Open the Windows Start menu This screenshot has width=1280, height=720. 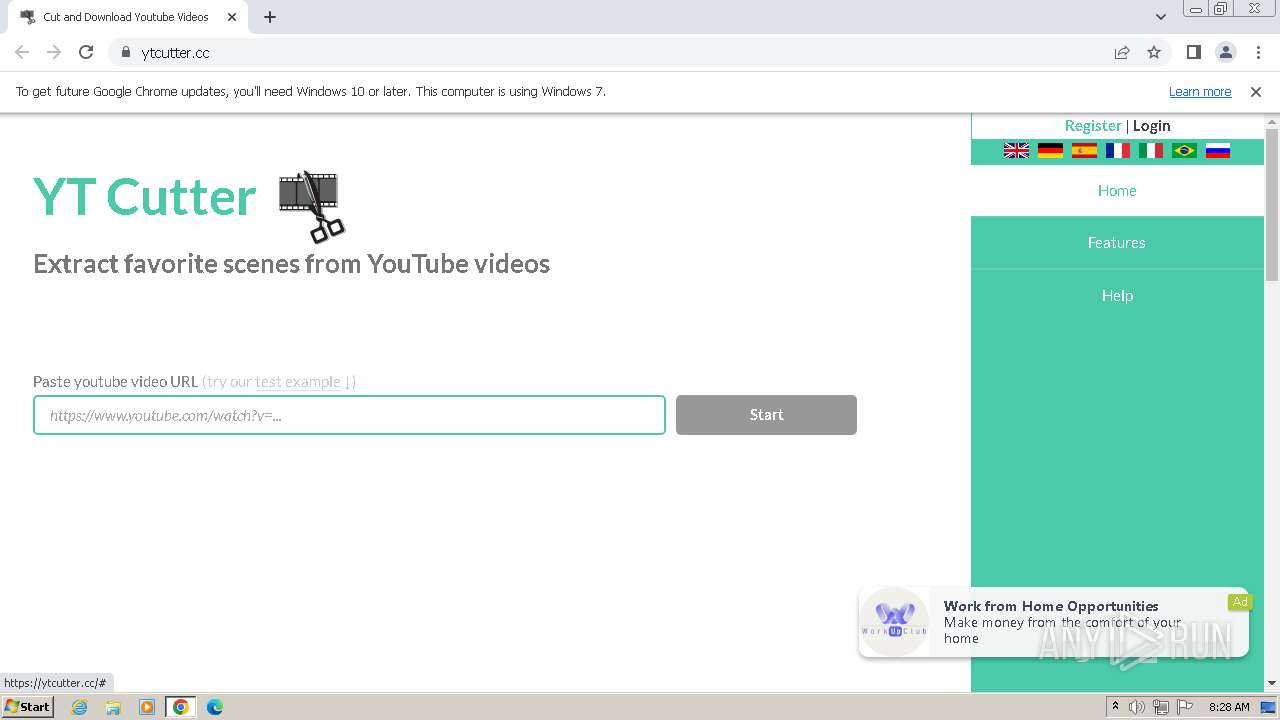(x=27, y=707)
